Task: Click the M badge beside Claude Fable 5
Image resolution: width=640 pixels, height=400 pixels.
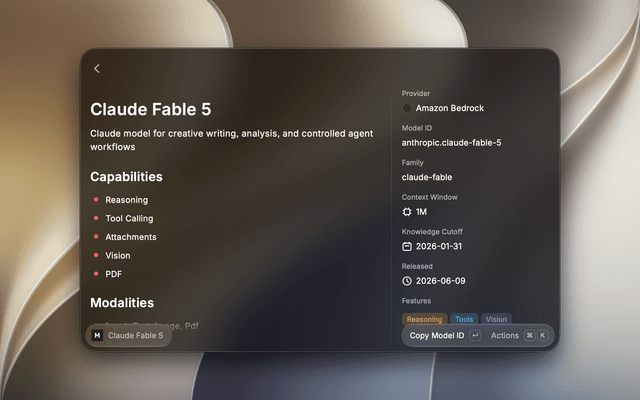Action: (x=97, y=336)
